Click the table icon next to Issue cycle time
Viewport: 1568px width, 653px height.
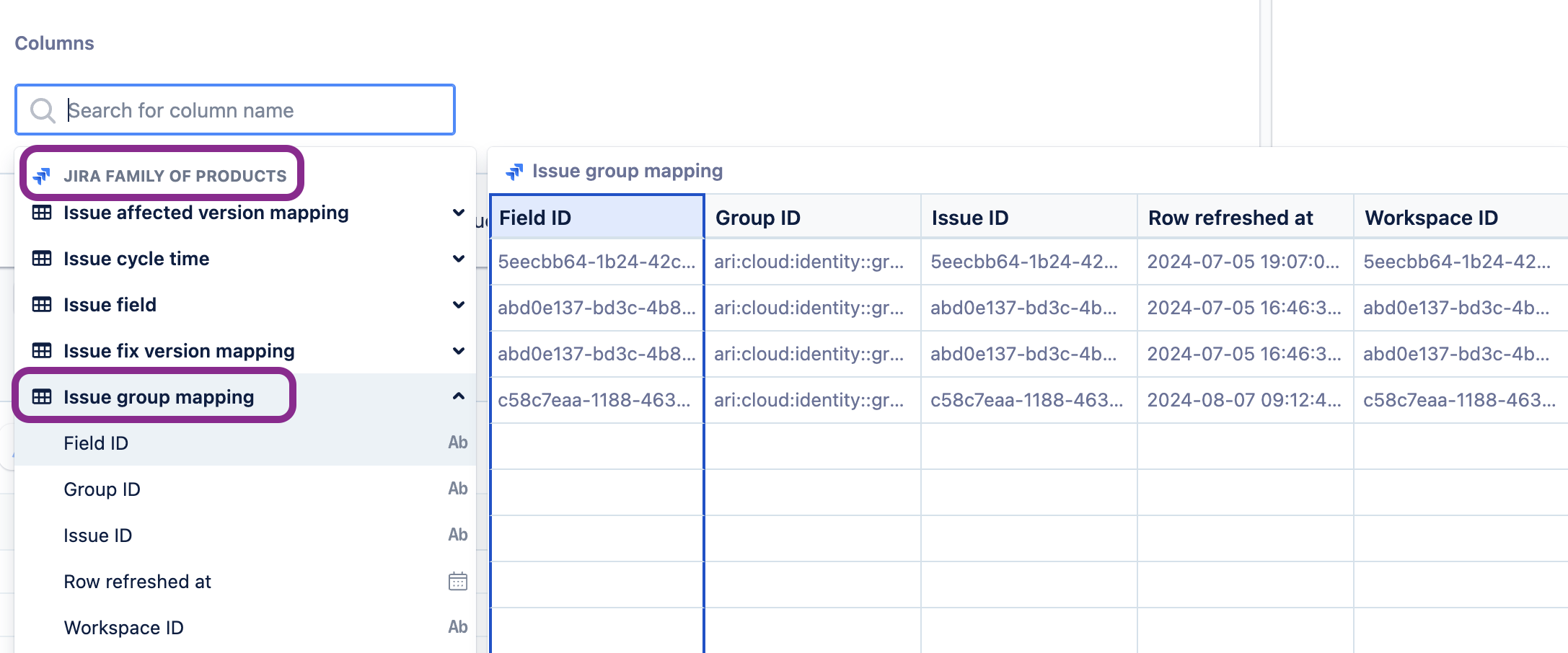pyautogui.click(x=42, y=259)
